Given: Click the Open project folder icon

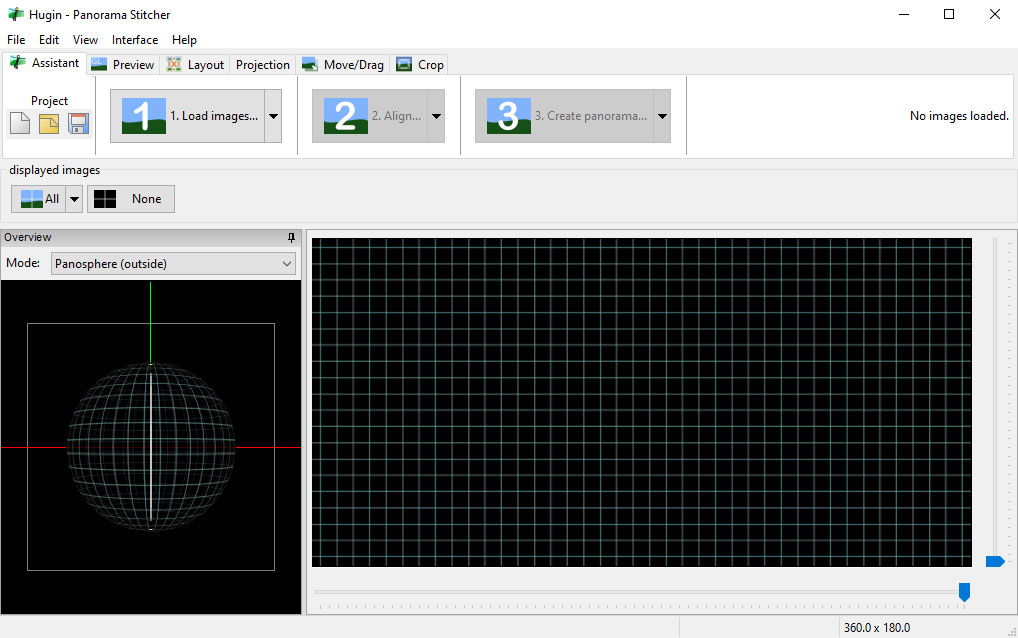Looking at the screenshot, I should (x=49, y=124).
